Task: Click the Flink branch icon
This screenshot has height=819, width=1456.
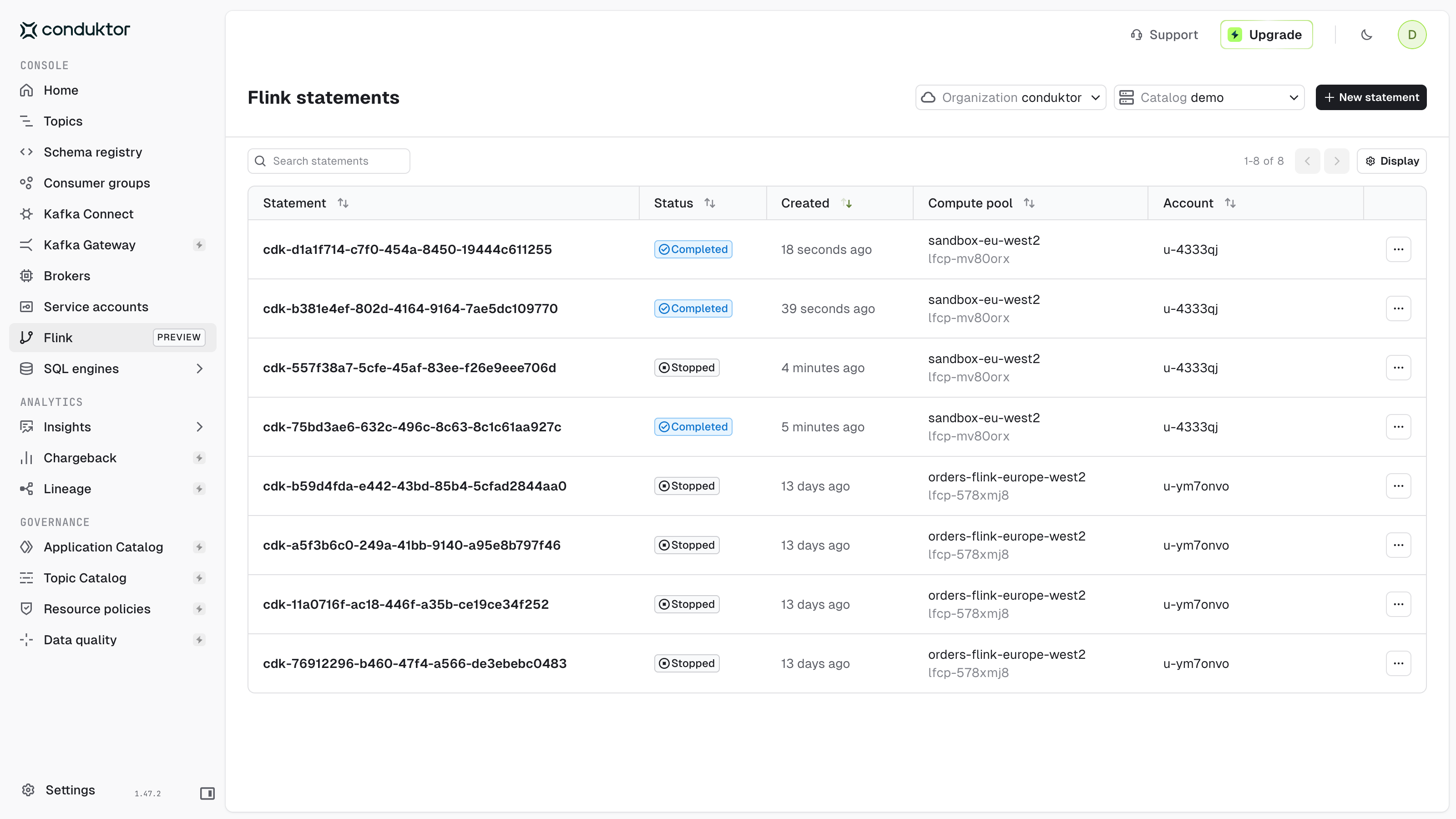Action: pos(26,338)
